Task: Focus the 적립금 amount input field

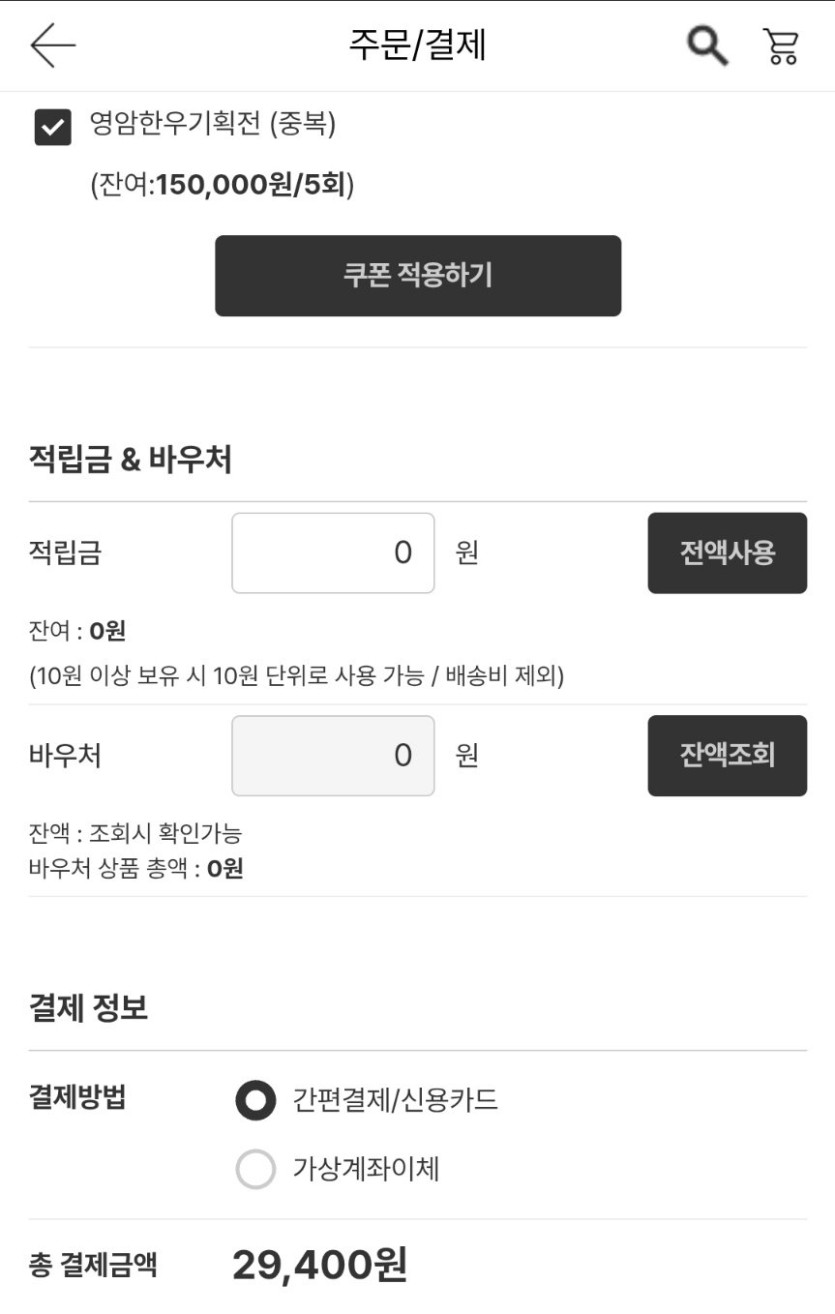Action: coord(333,553)
